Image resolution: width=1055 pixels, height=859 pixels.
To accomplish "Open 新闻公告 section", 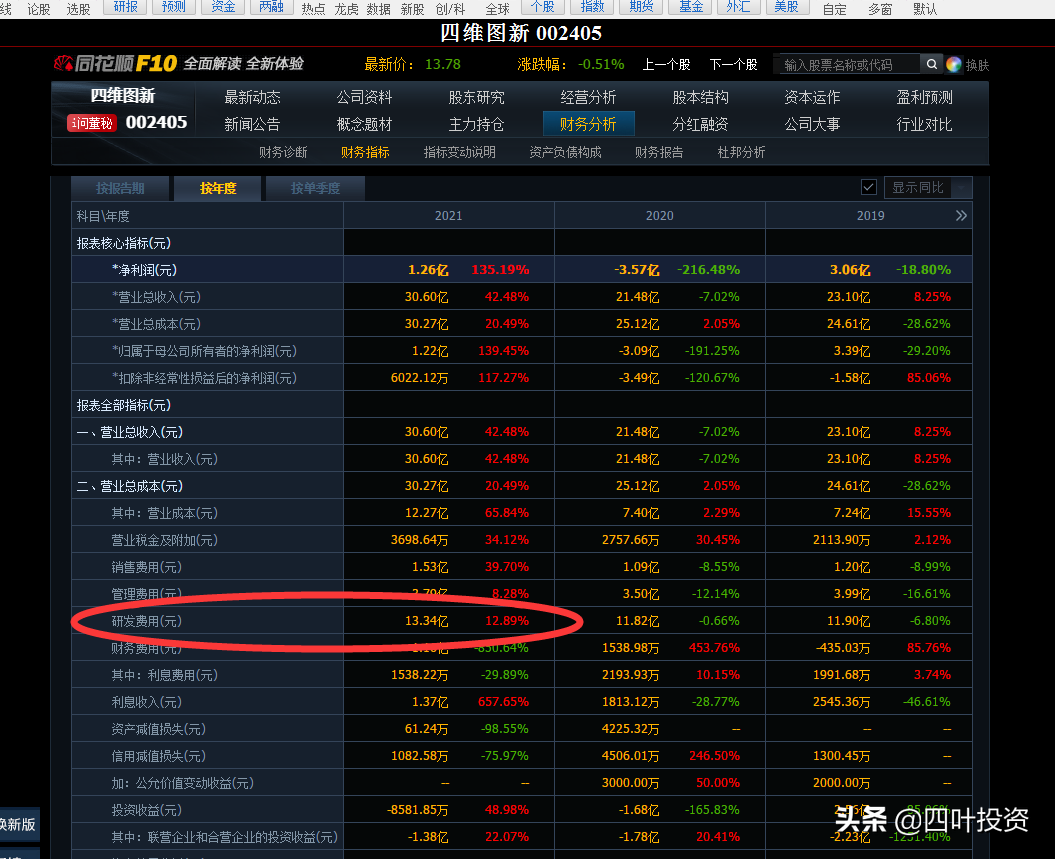I will coord(252,124).
